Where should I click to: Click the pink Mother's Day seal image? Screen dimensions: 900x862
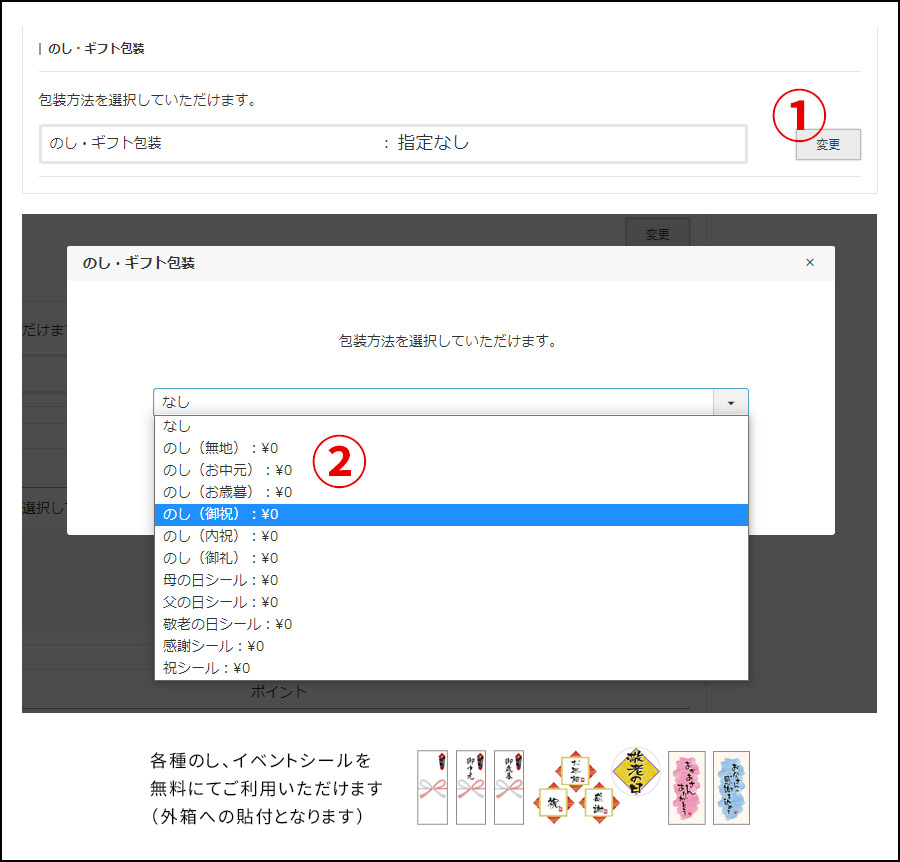[686, 788]
